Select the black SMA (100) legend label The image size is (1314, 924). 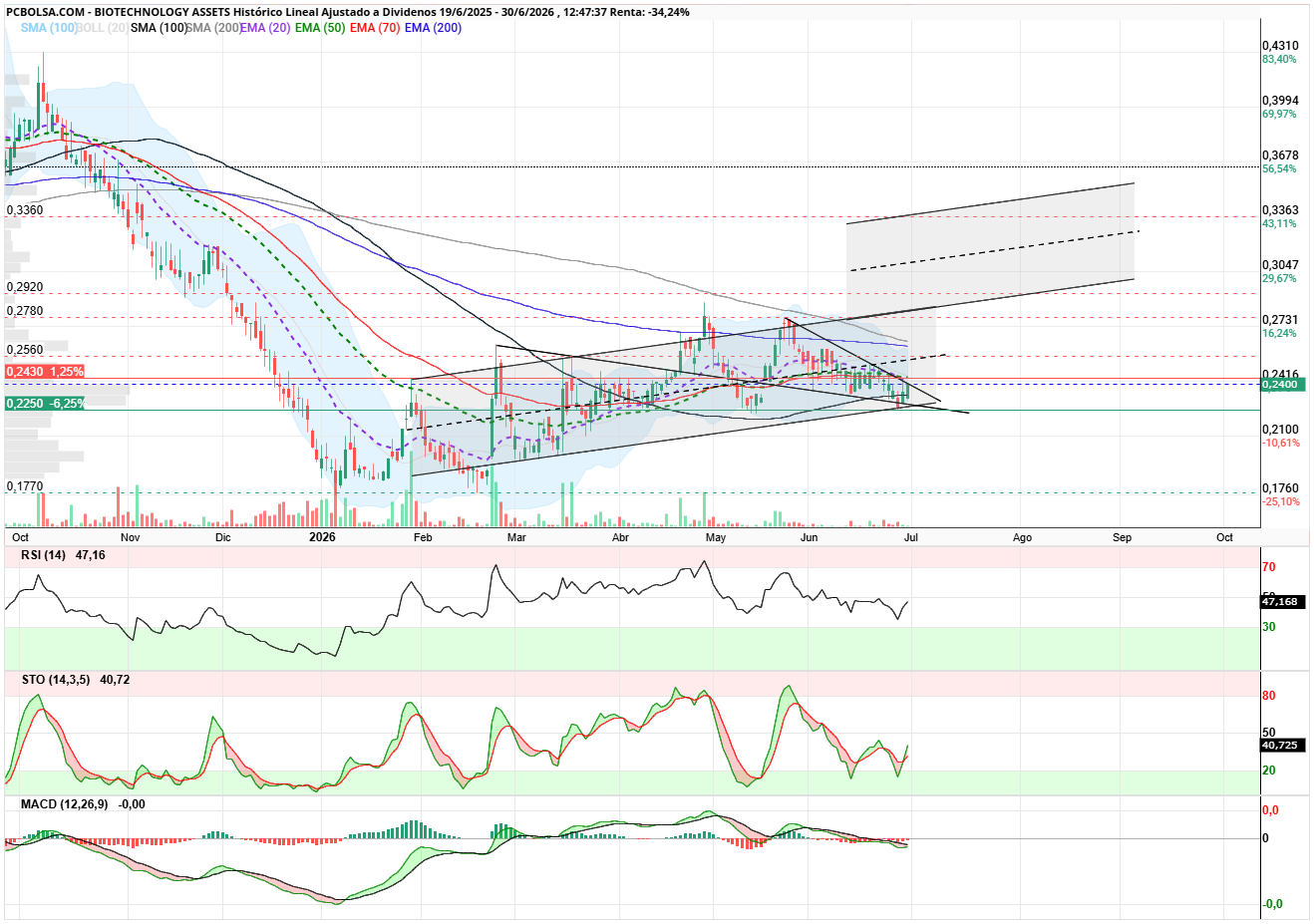(x=158, y=28)
